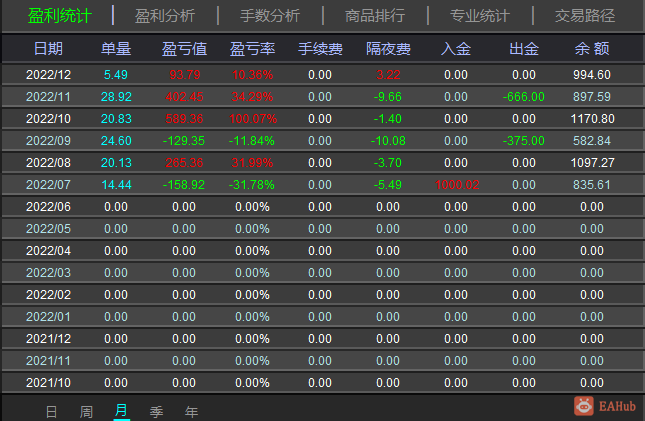Viewport: 645px width, 421px height.
Task: Select the 月 period tab
Action: tap(121, 410)
